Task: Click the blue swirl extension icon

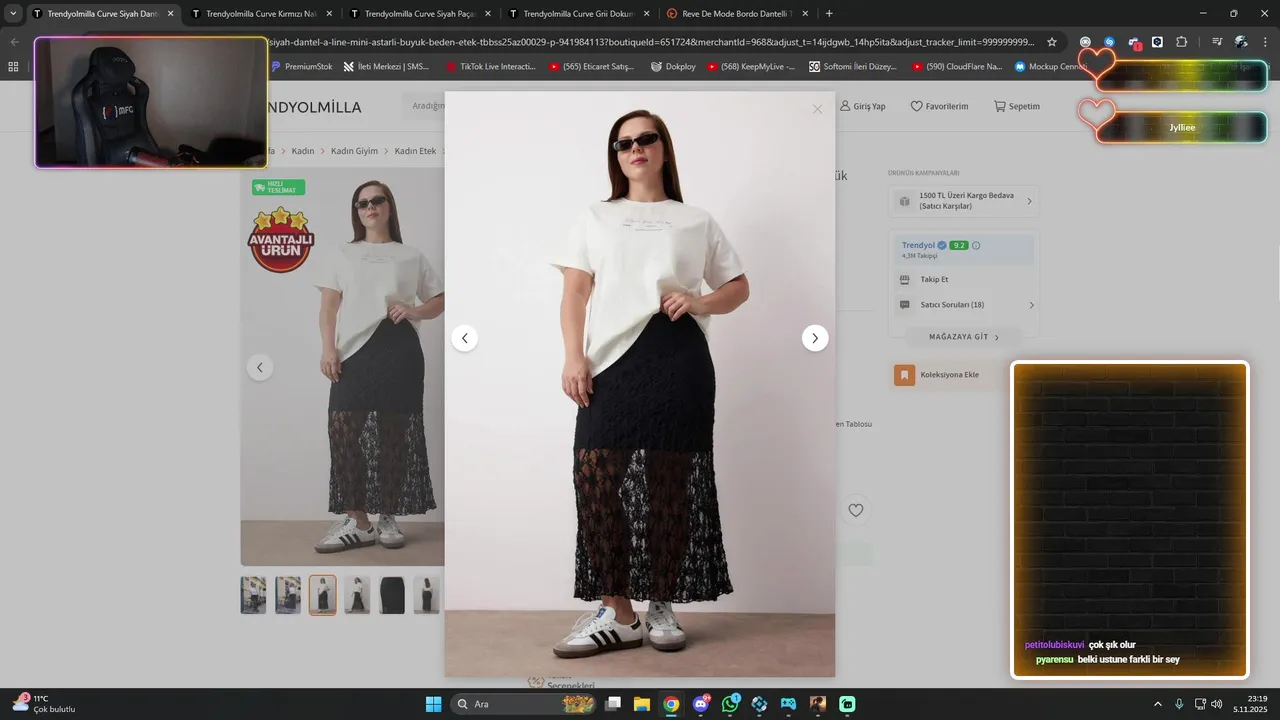Action: (1109, 42)
